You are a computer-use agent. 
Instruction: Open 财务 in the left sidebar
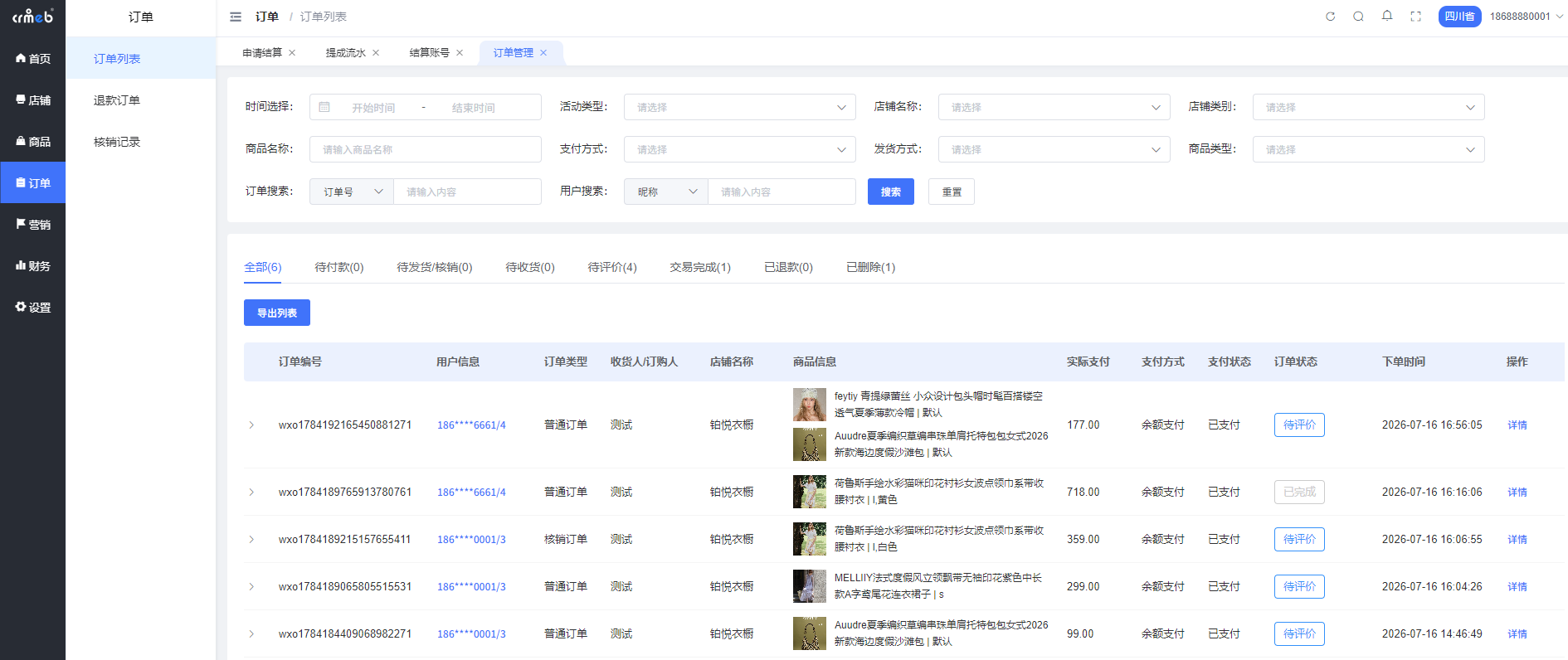coord(33,265)
